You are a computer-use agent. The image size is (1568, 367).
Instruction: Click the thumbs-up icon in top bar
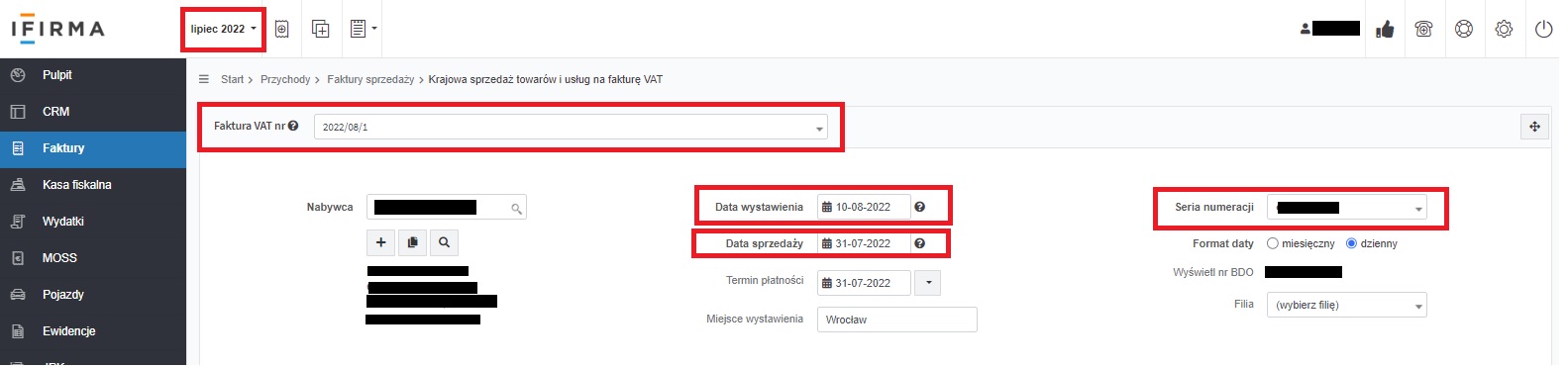click(x=1385, y=30)
